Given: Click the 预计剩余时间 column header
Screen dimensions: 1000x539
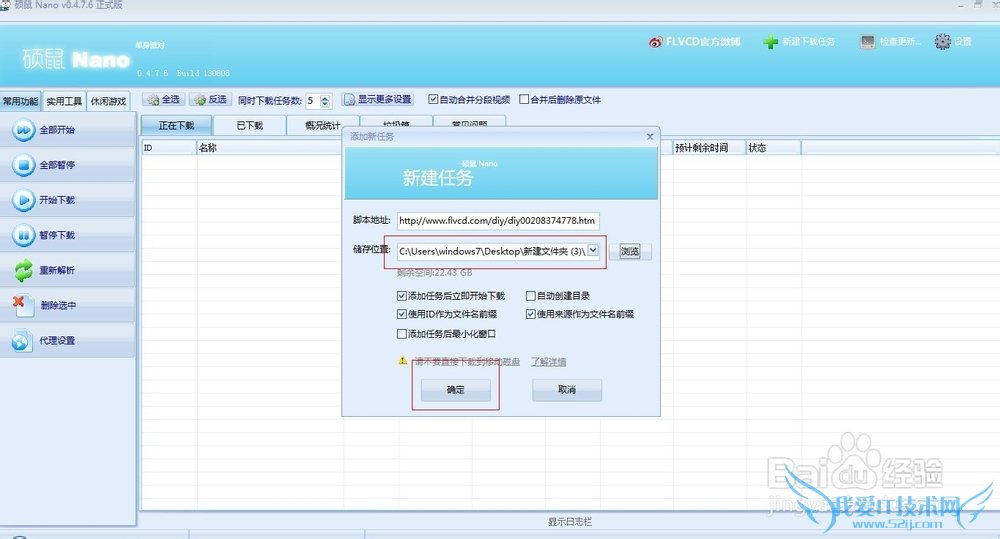Looking at the screenshot, I should point(709,148).
